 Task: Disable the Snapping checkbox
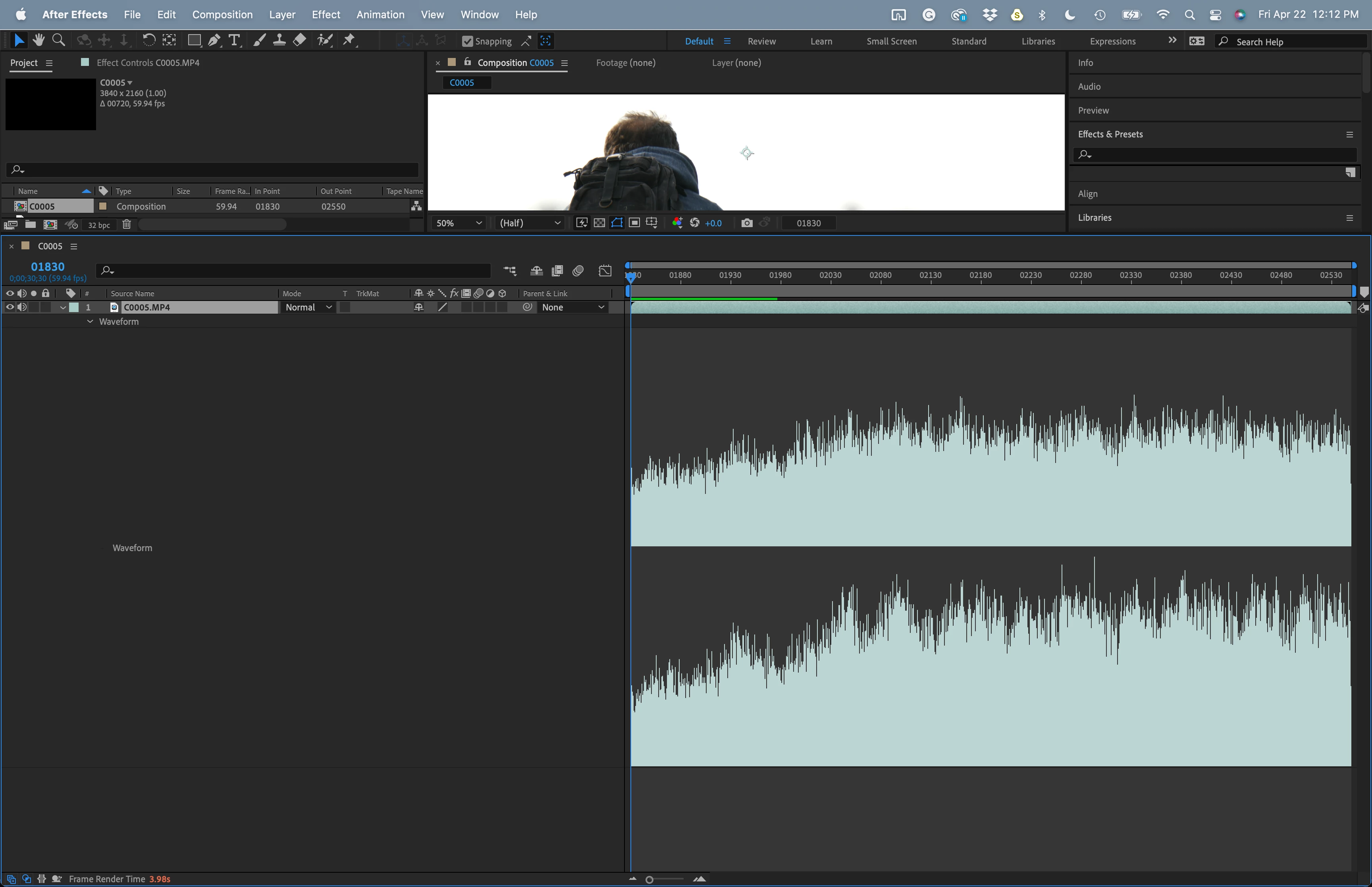tap(468, 41)
